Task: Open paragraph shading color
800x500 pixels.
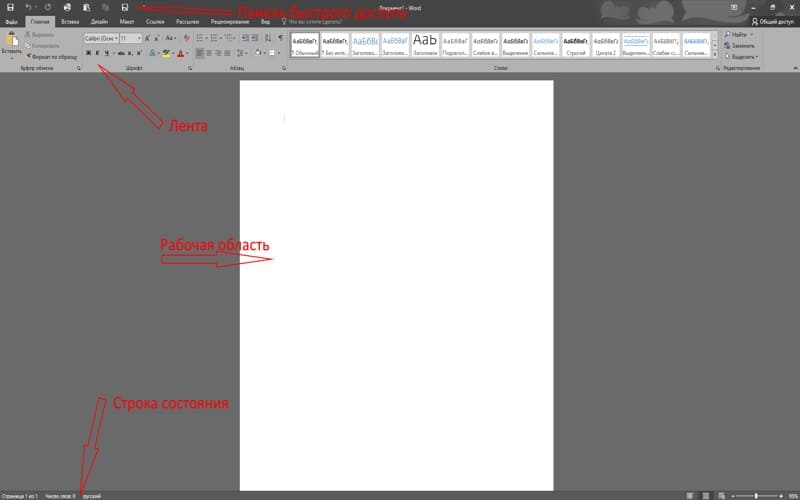Action: coord(258,53)
